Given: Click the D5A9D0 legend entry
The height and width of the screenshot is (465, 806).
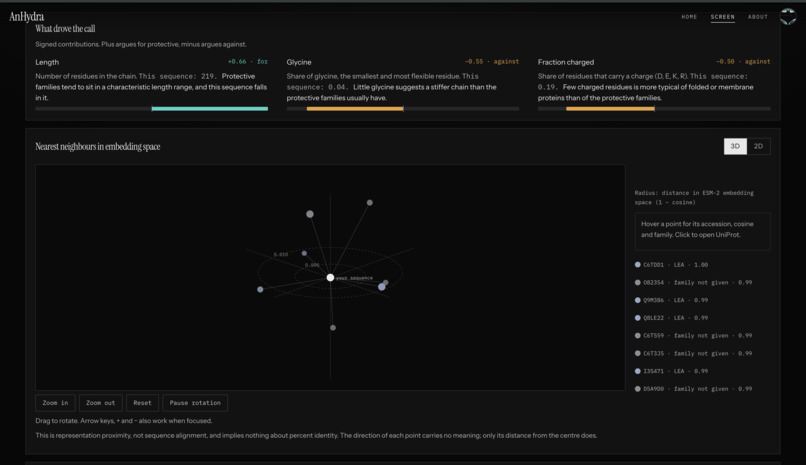Looking at the screenshot, I should point(693,389).
